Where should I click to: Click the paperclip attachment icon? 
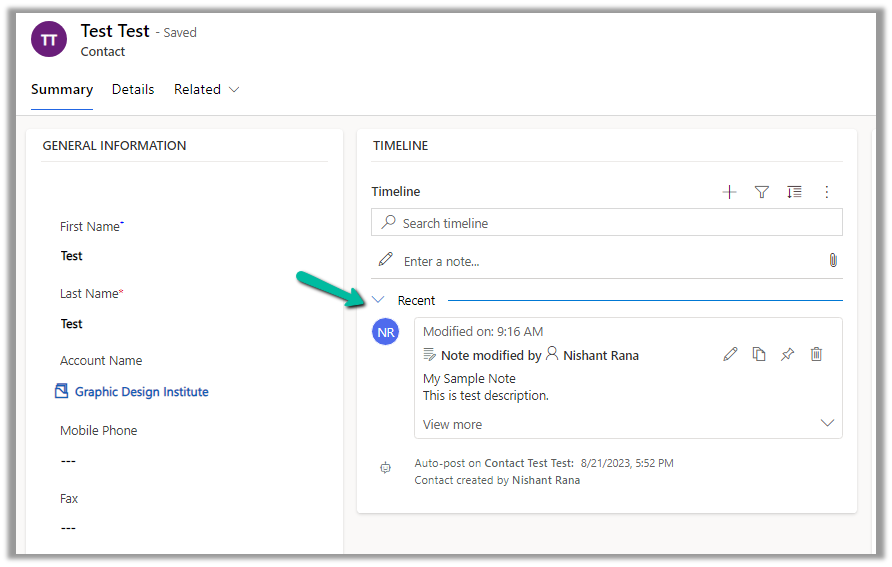coord(832,260)
